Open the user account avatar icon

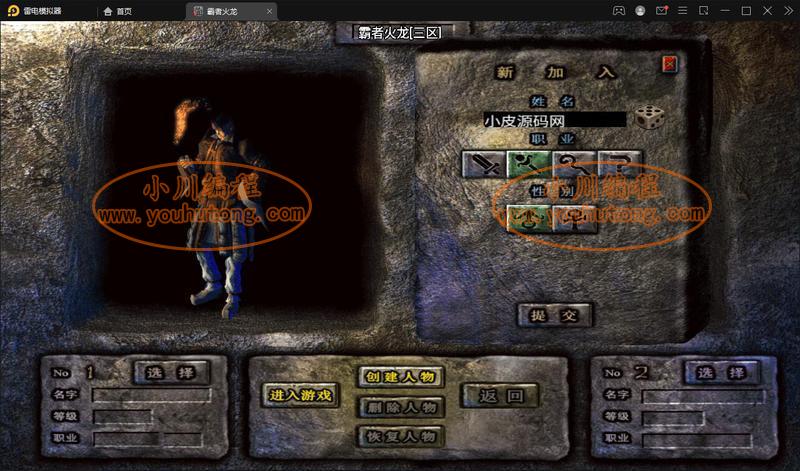pos(640,11)
